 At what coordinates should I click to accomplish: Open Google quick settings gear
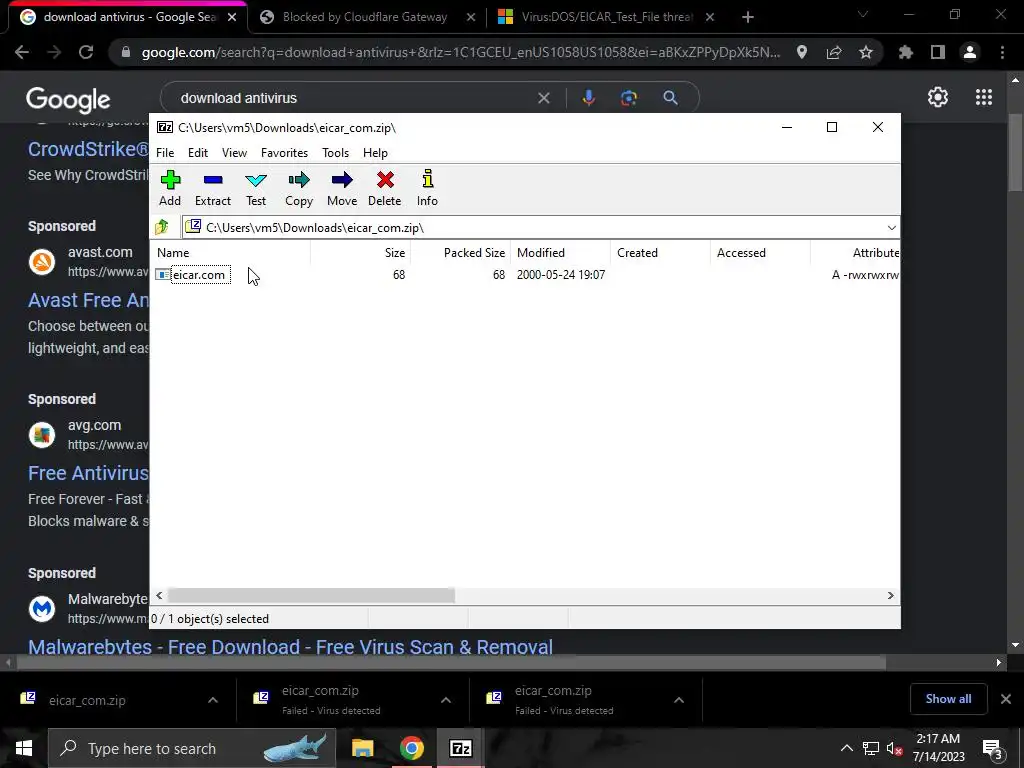[938, 97]
